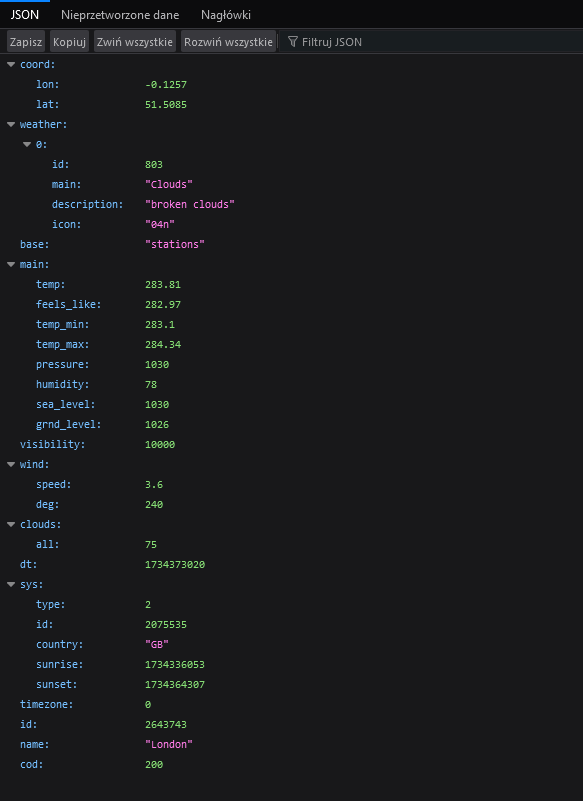583x801 pixels.
Task: Click Rozwiń wszystkie button
Action: coord(228,42)
